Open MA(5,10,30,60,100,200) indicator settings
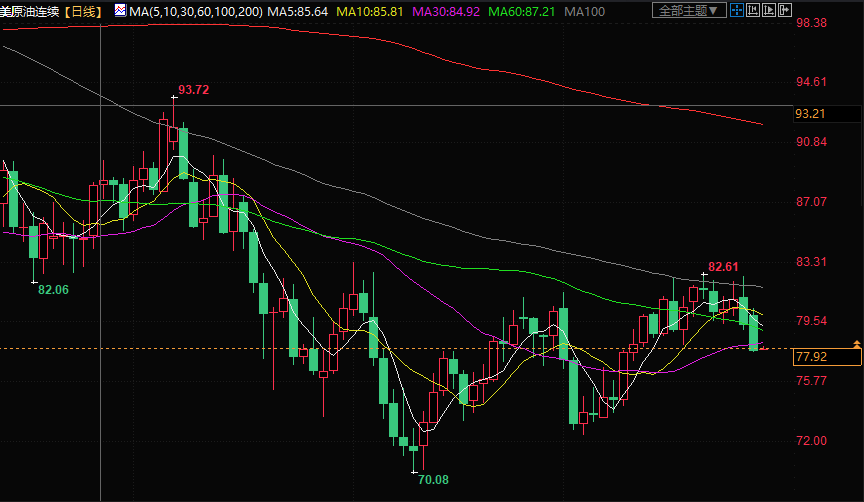Viewport: 864px width, 502px height. pos(182,11)
